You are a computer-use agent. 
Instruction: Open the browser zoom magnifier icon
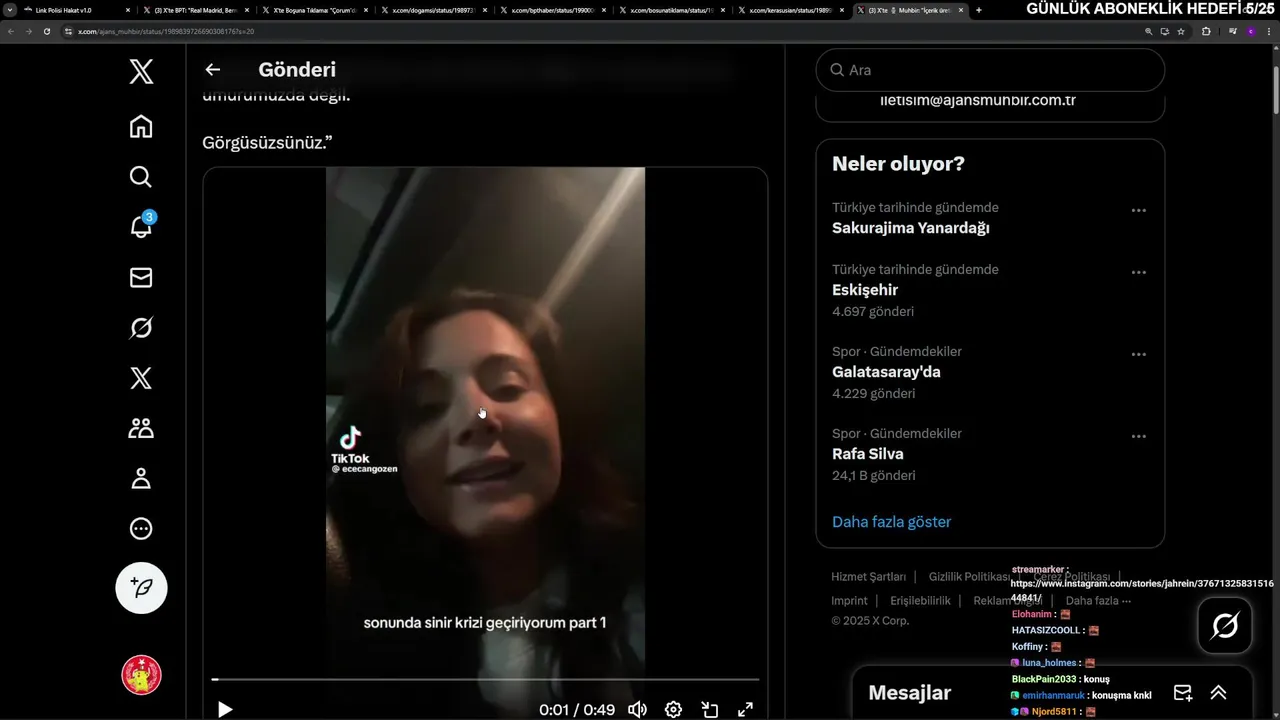click(x=1149, y=31)
